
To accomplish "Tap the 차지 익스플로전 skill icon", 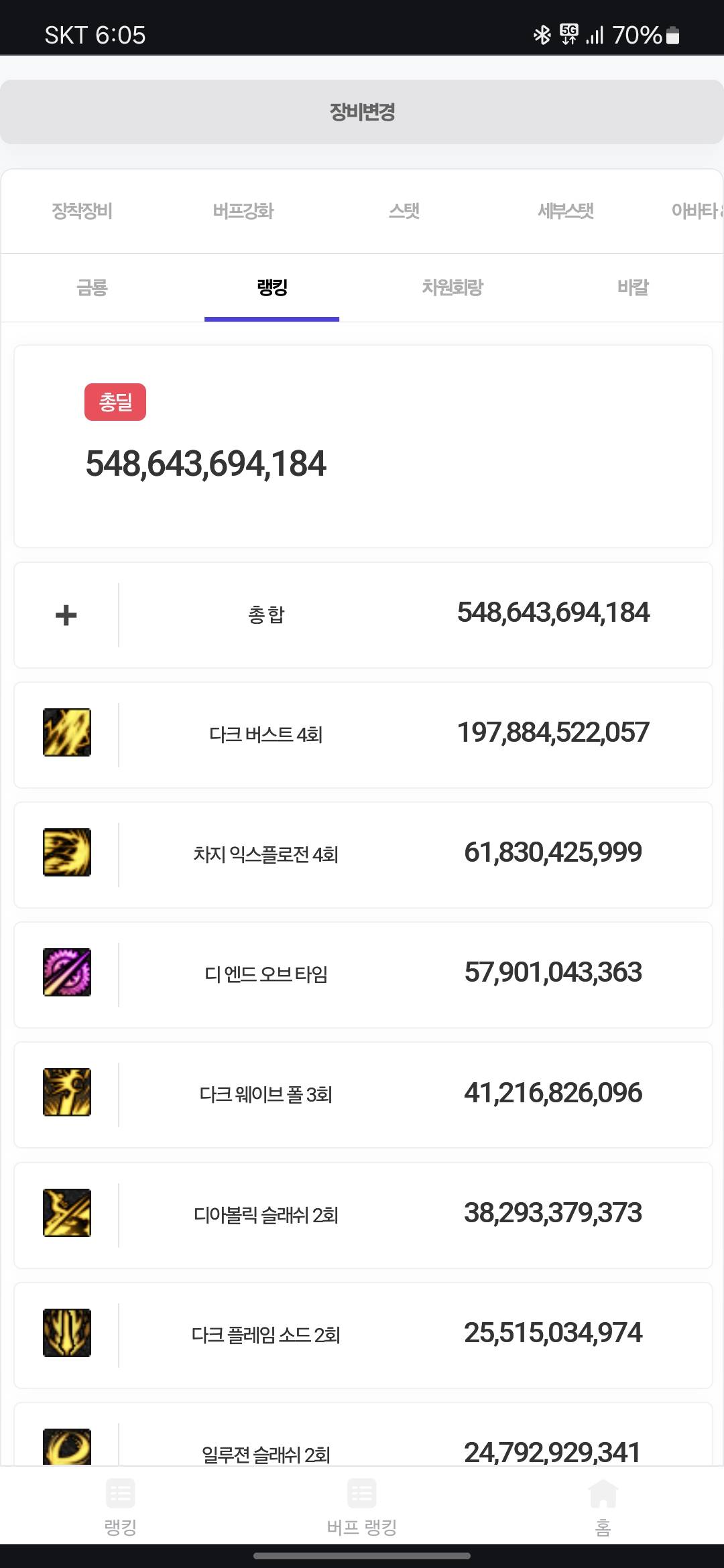I will [67, 852].
